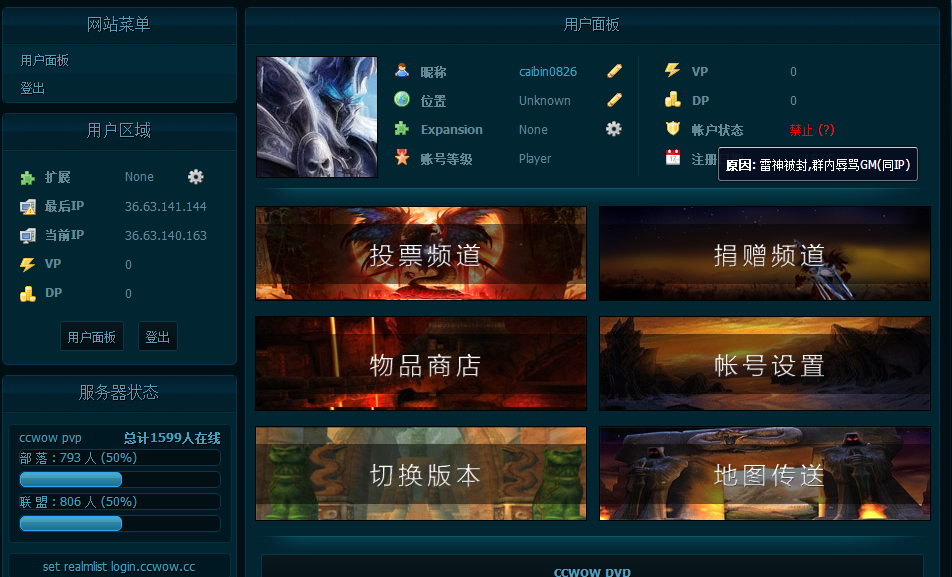Open the 投票频道 voting banner
The image size is (952, 577).
[x=421, y=254]
